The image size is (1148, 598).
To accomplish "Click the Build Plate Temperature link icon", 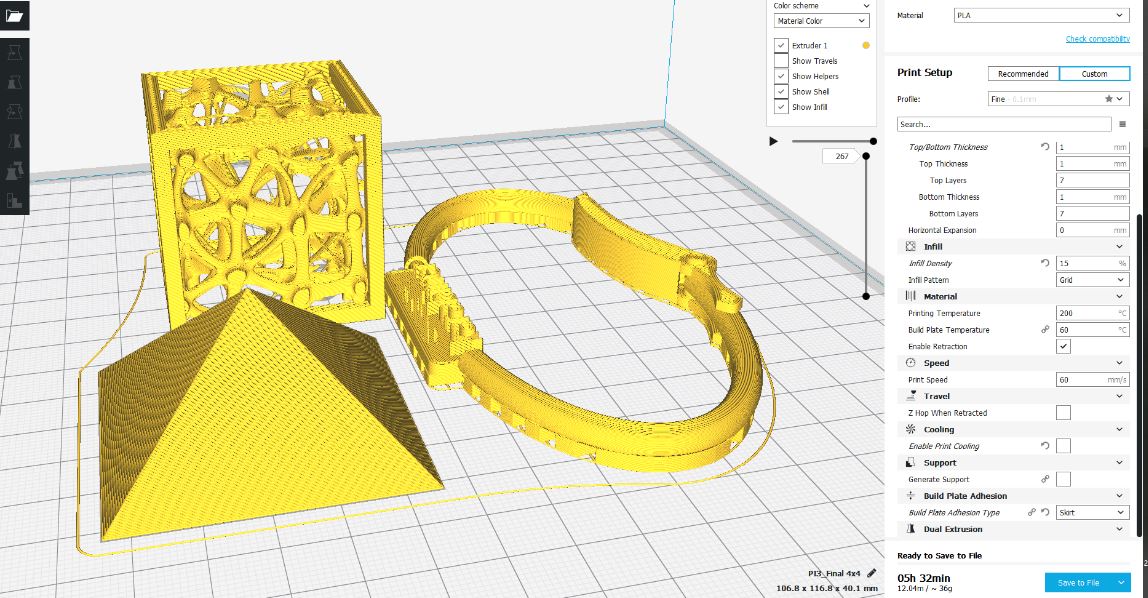I will 1045,329.
